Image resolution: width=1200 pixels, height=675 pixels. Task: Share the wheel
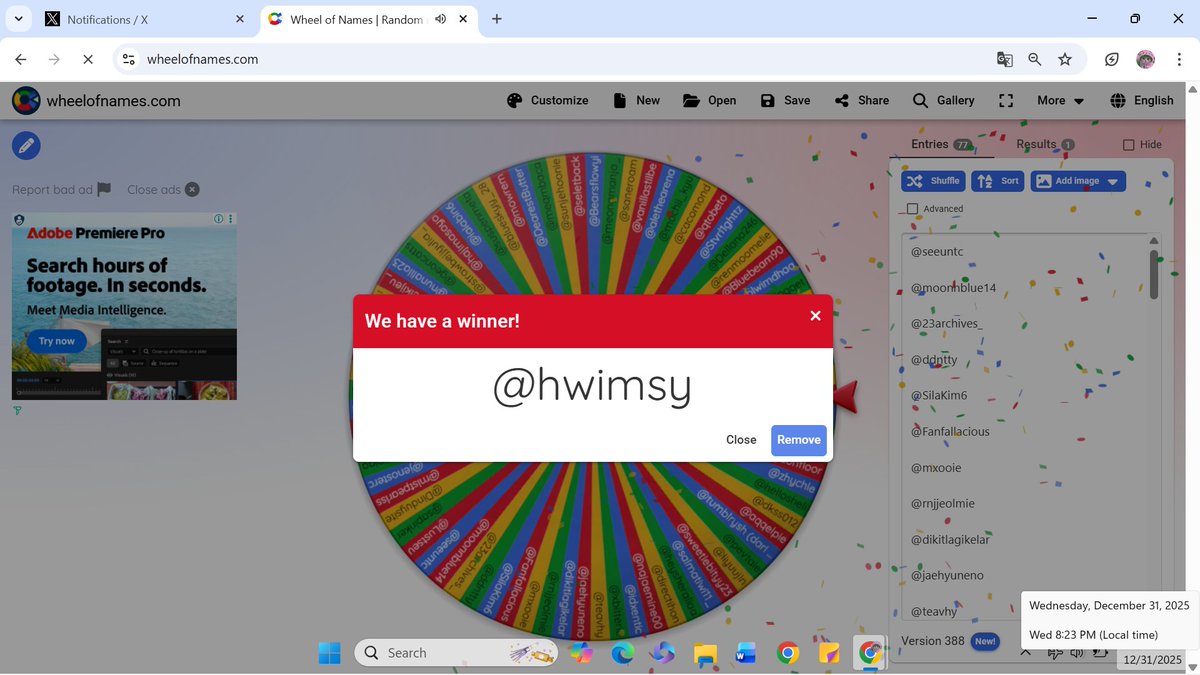tap(861, 100)
